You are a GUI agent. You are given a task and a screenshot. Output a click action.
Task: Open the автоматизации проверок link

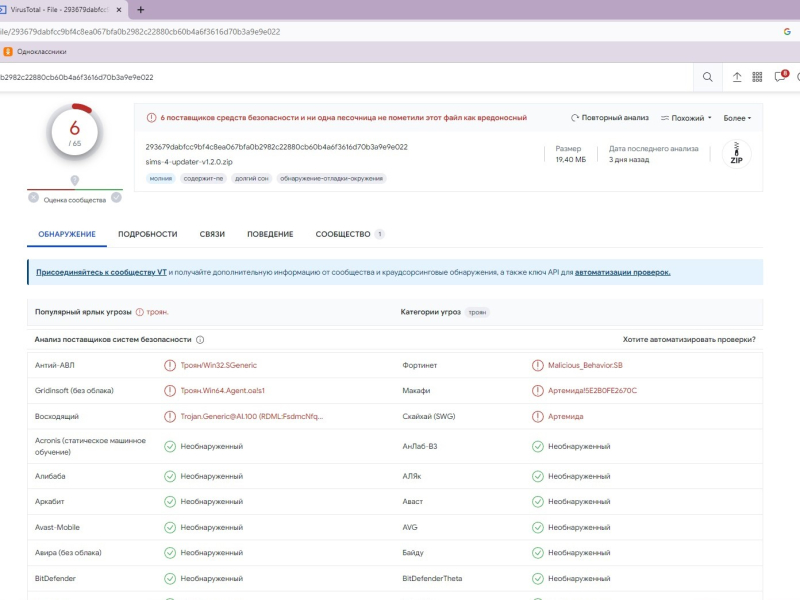[622, 272]
